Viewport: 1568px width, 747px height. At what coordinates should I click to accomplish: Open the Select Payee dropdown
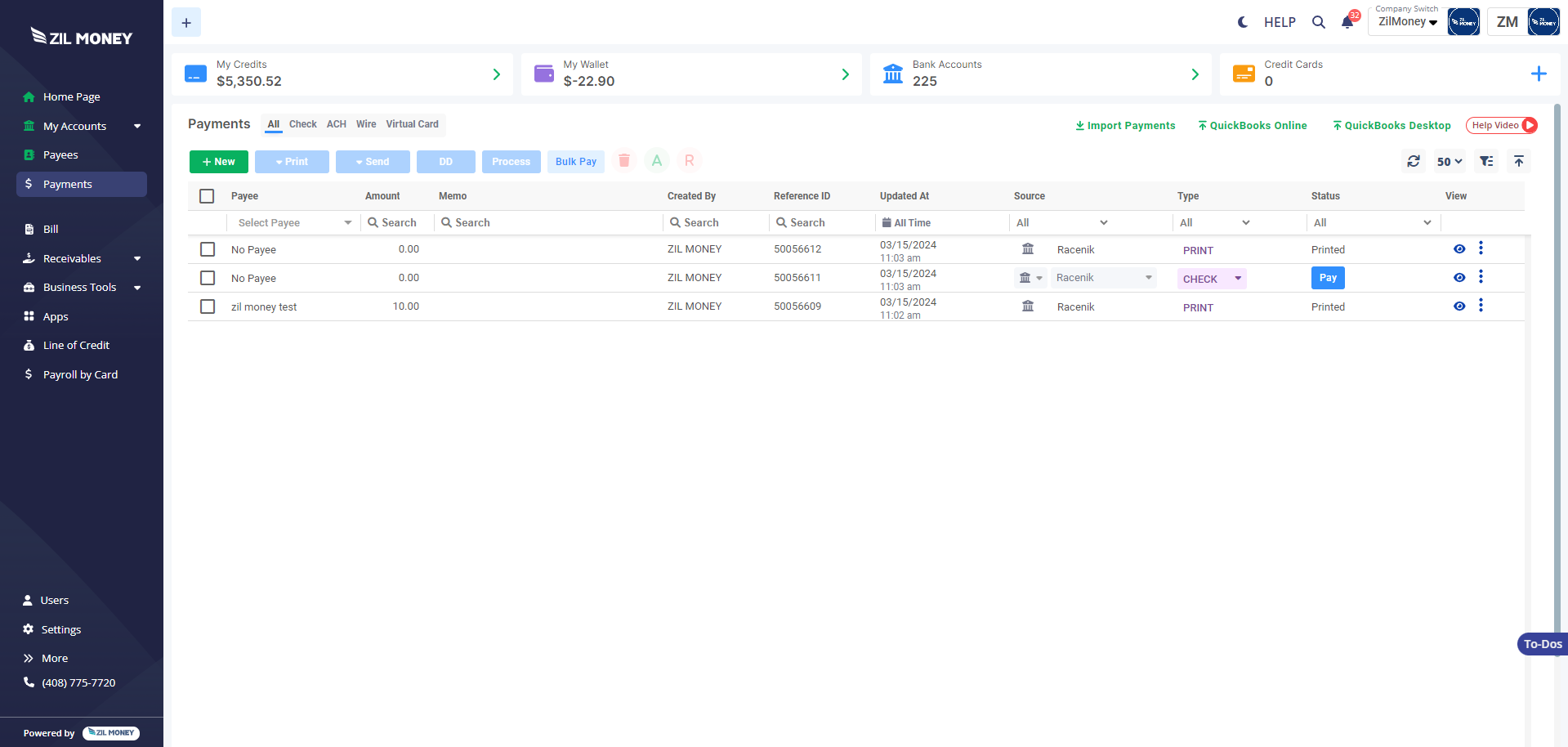click(293, 222)
